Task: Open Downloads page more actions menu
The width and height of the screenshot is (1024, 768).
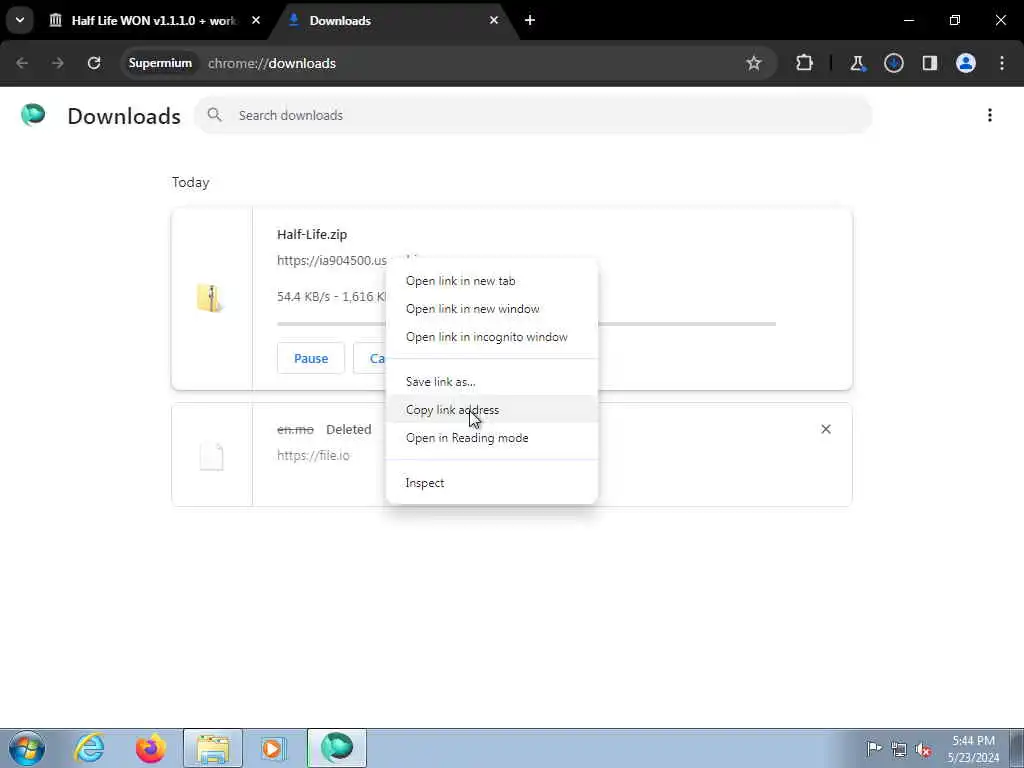Action: (990, 116)
